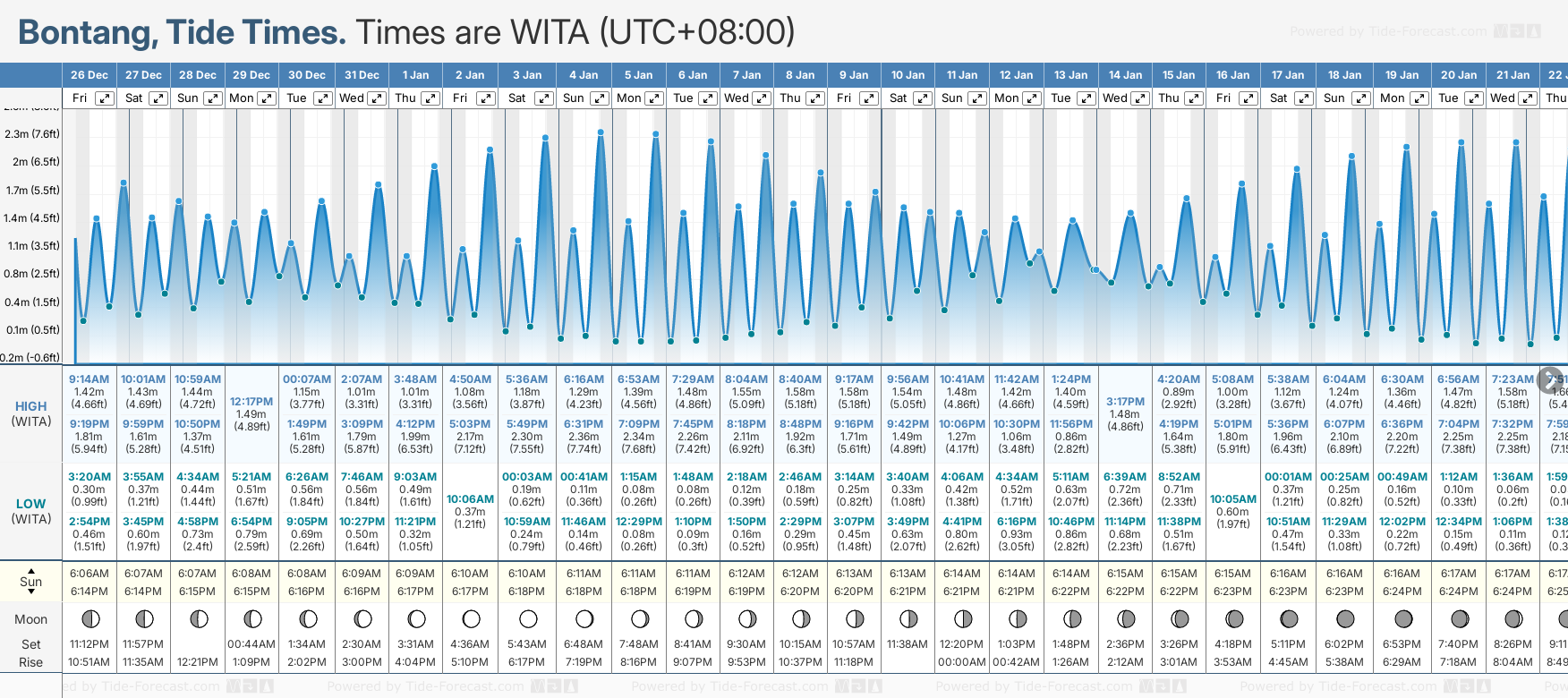Click the moon phase icon for 18 Jan
Screen dimensions: 1568x698
[1345, 619]
